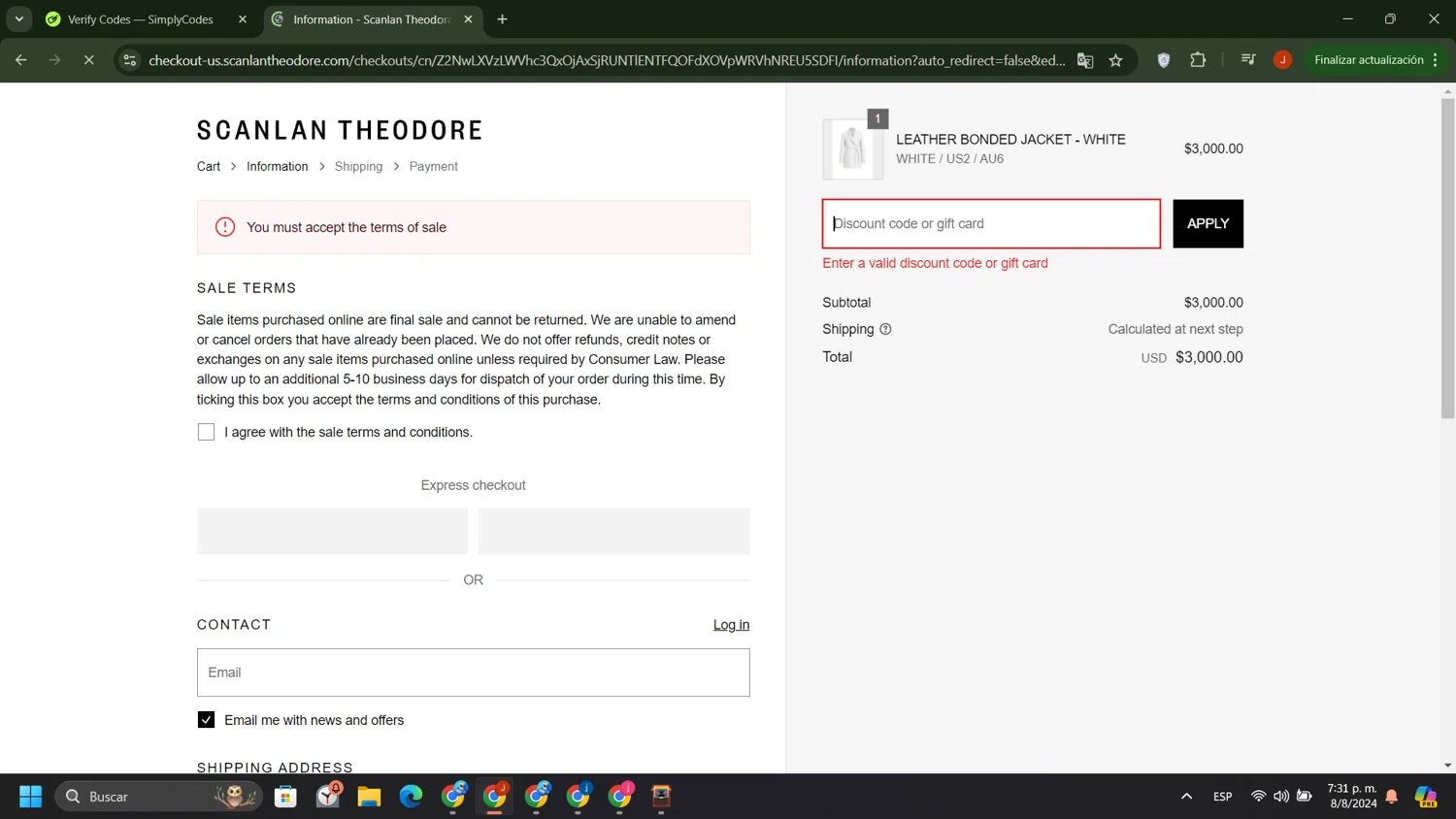Screen dimensions: 1456x819
Task: Open the Chrome three-dot menu
Action: point(1435,60)
